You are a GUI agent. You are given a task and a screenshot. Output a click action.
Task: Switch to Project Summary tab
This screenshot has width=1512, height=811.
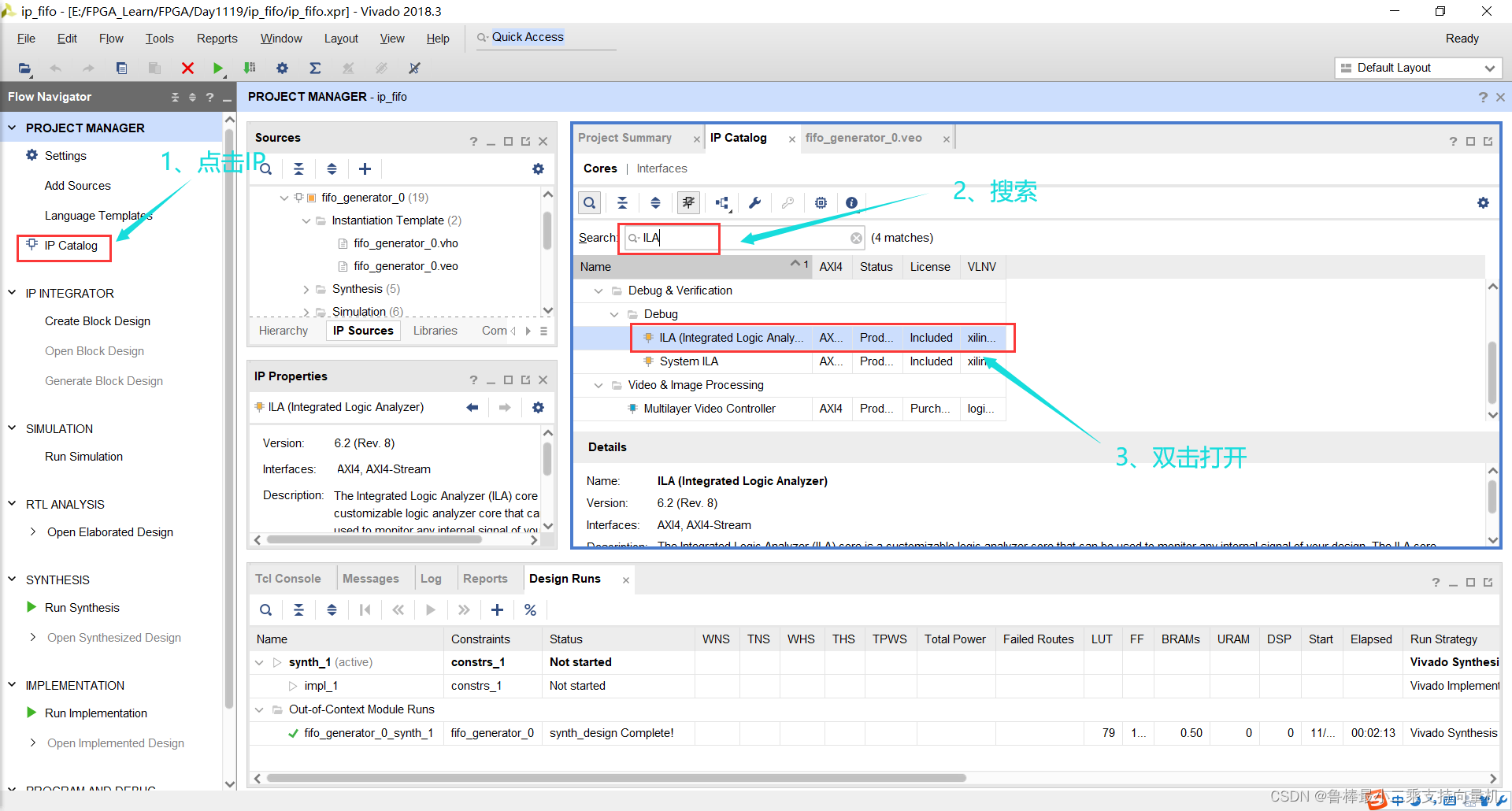click(625, 138)
